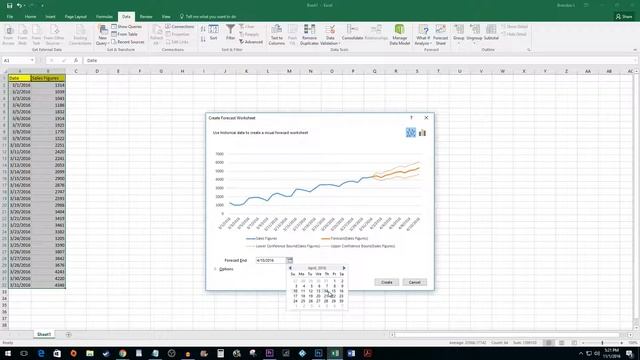Screen dimensions: 640x360
Task: Click Sort A to Z icon
Action: click(x=203, y=29)
